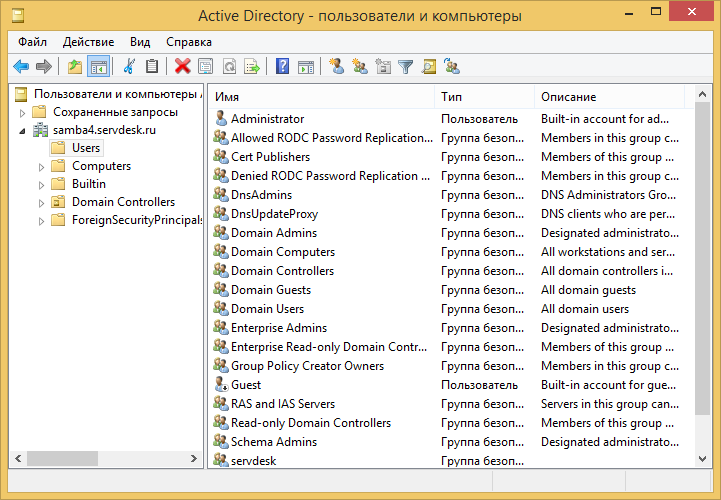
Task: Click tree pane scroll-left arrow
Action: (18, 458)
